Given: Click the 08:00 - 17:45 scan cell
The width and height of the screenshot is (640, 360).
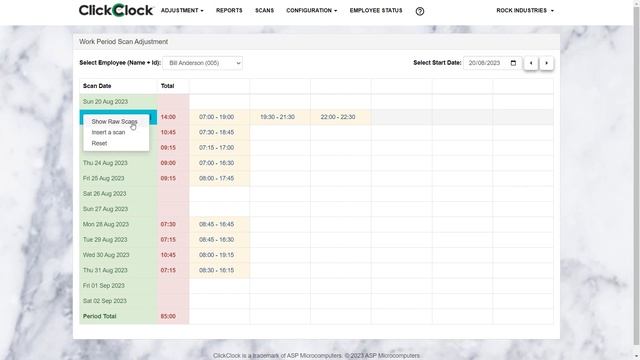Looking at the screenshot, I should (x=220, y=178).
